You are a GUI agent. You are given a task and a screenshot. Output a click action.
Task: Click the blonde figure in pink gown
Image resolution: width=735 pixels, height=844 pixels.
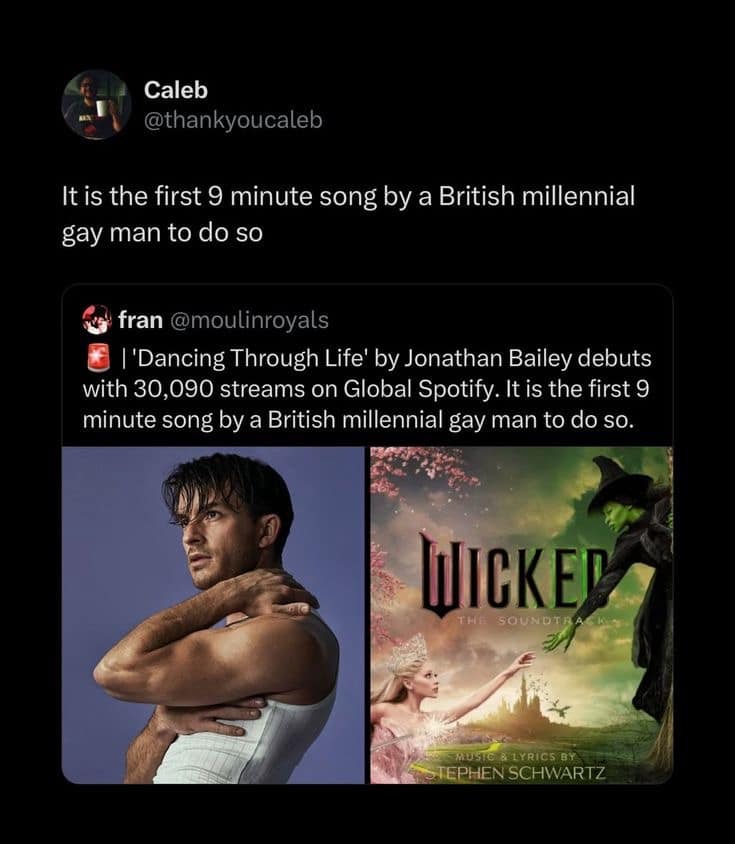(415, 700)
